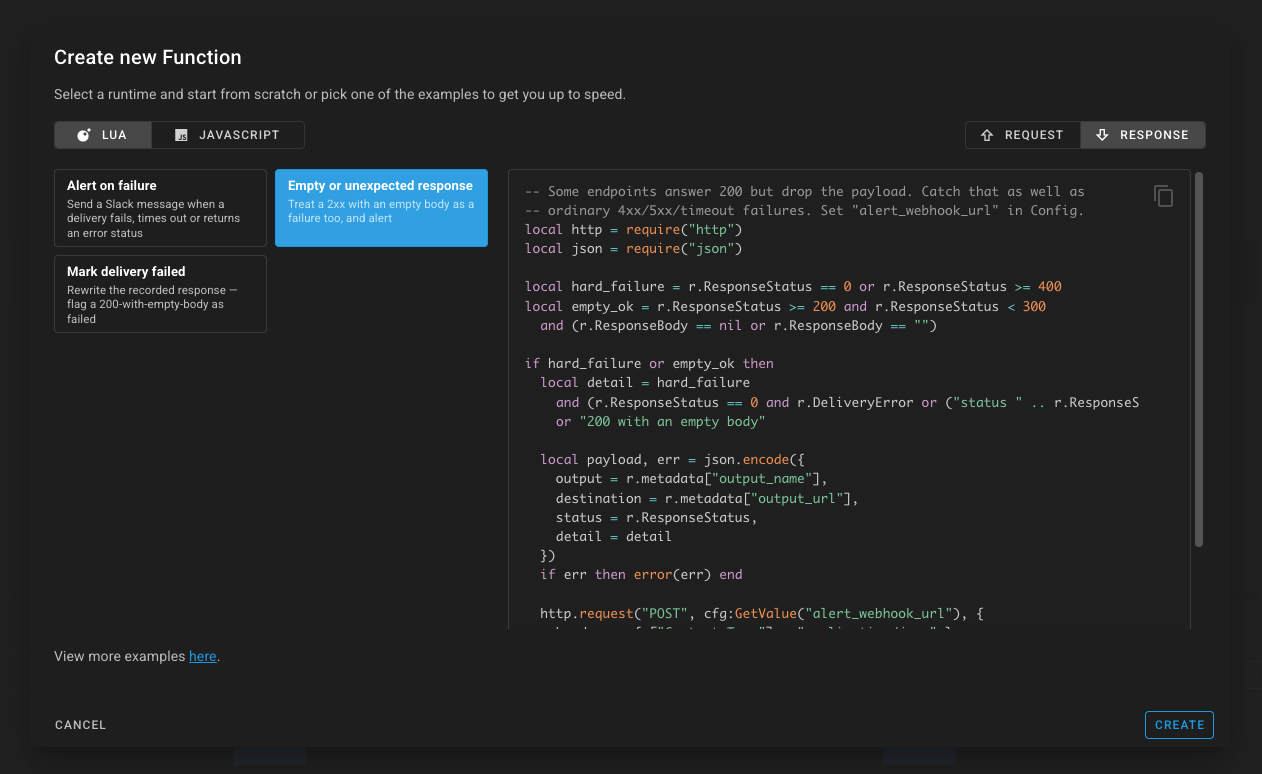Select the JAVASCRIPT runtime
The image size is (1262, 774).
(228, 135)
